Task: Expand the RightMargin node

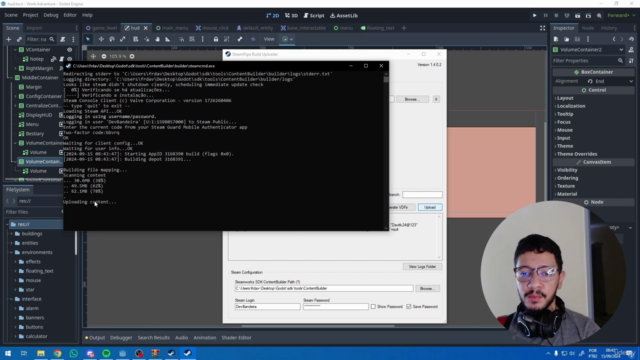Action: pos(16,69)
